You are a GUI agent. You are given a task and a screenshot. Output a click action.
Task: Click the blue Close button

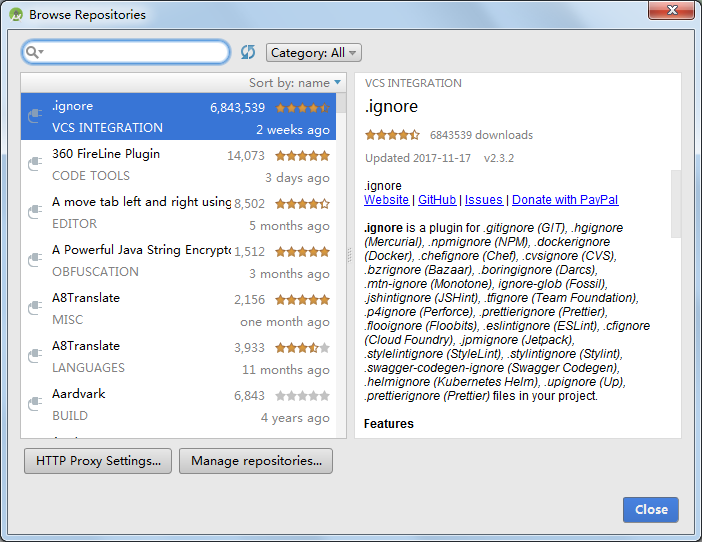[x=651, y=510]
